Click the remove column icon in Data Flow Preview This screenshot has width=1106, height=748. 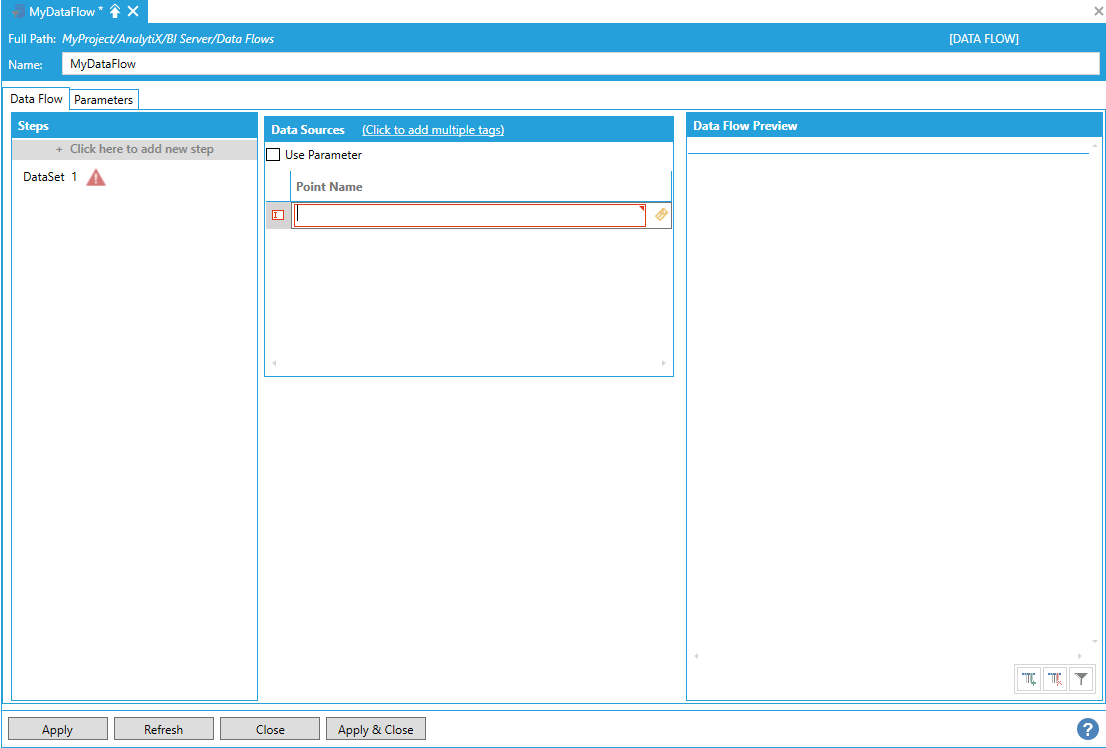point(1055,680)
